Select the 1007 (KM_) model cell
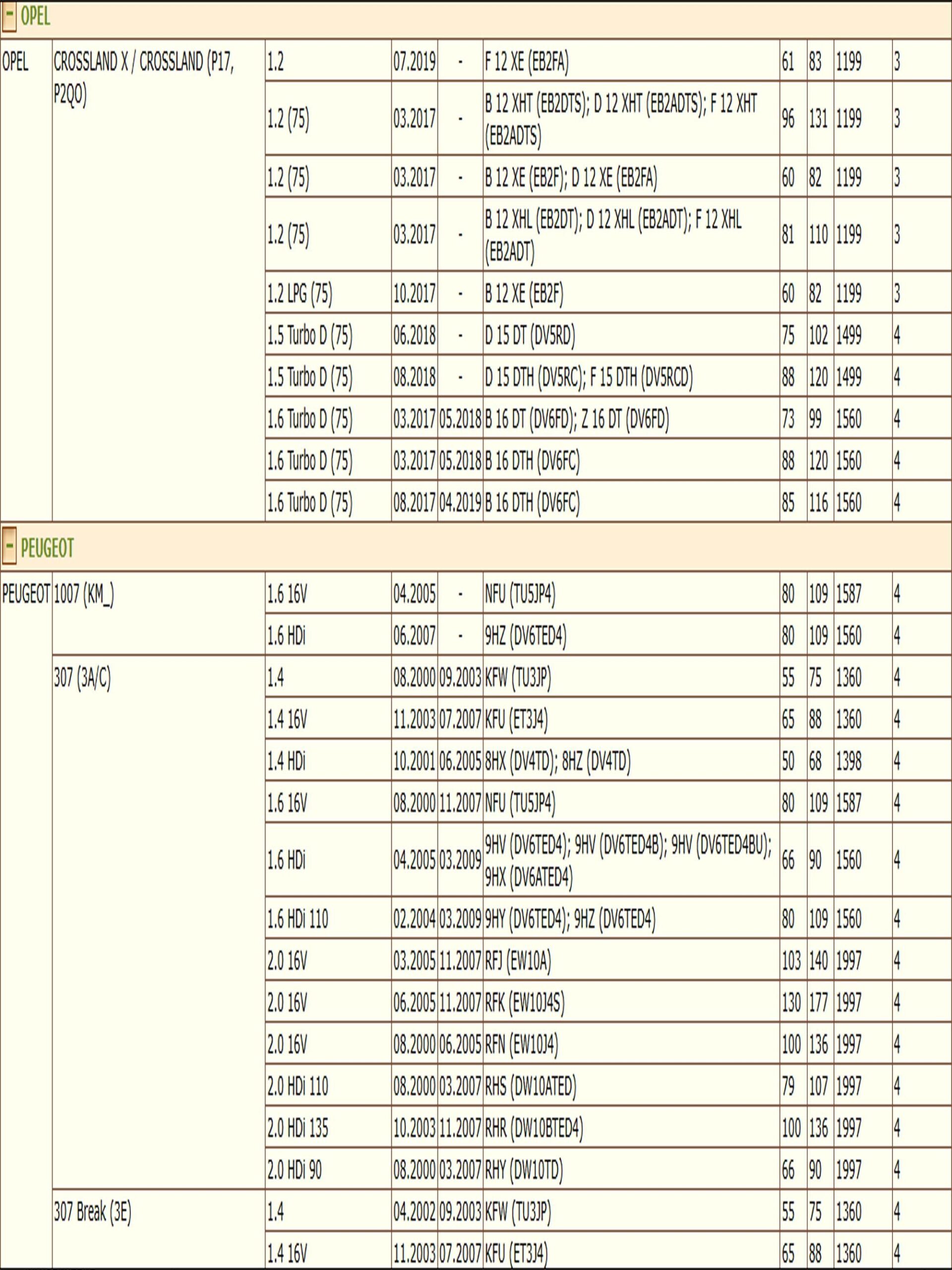This screenshot has height=1270, width=952. (x=84, y=595)
